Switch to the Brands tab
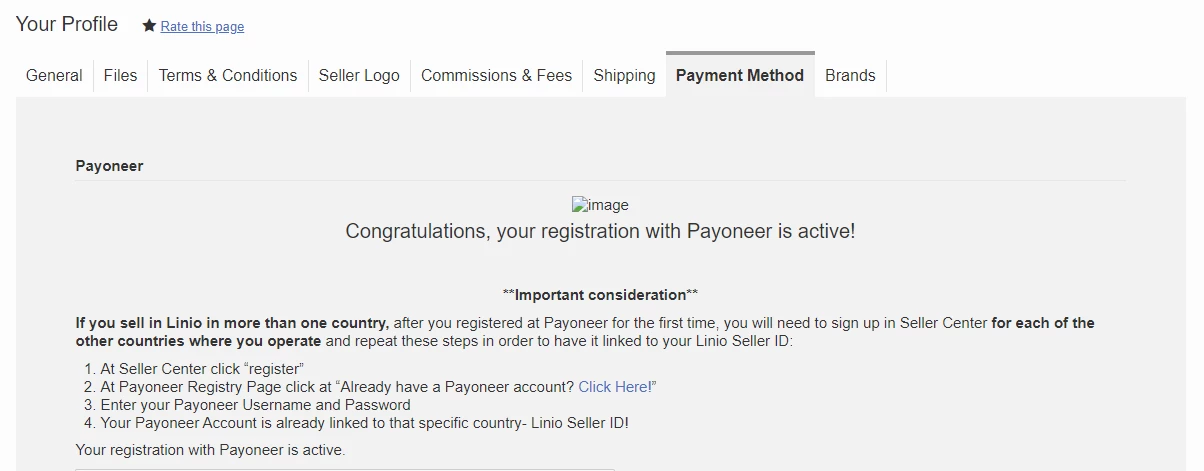Image resolution: width=1204 pixels, height=471 pixels. point(850,75)
